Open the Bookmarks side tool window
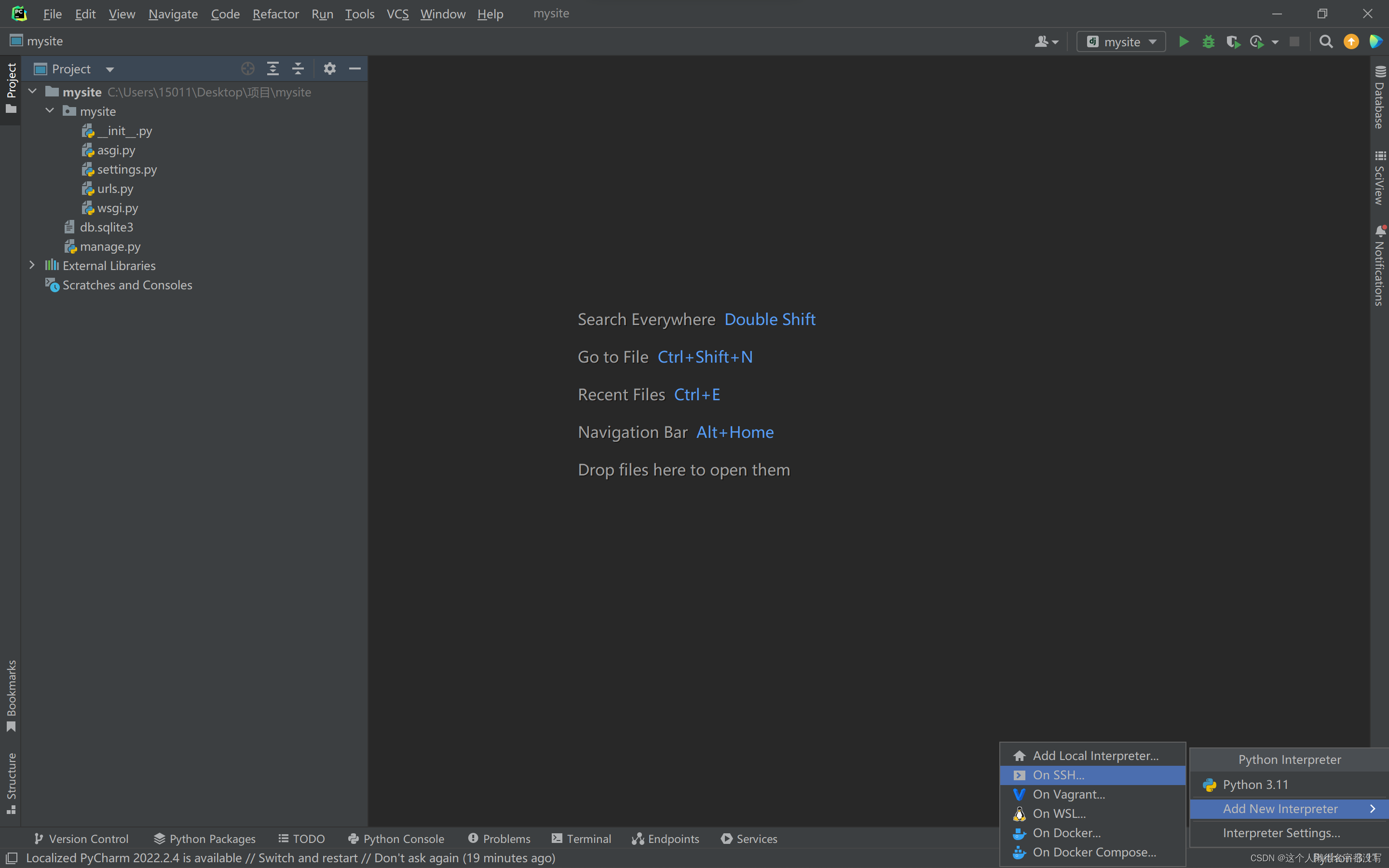Screen dimensions: 1389x868 click(x=11, y=696)
